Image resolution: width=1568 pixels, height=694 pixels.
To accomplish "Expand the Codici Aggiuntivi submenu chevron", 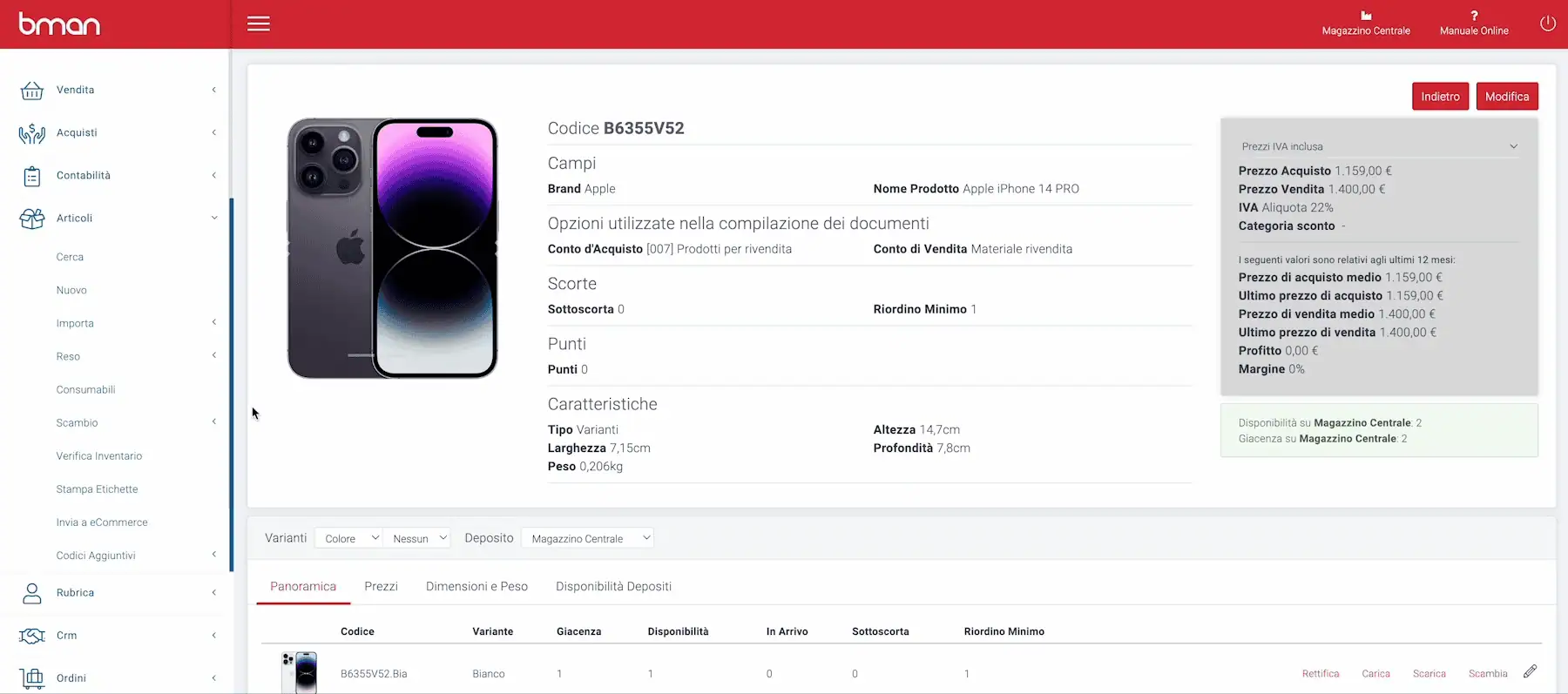I will (x=214, y=555).
